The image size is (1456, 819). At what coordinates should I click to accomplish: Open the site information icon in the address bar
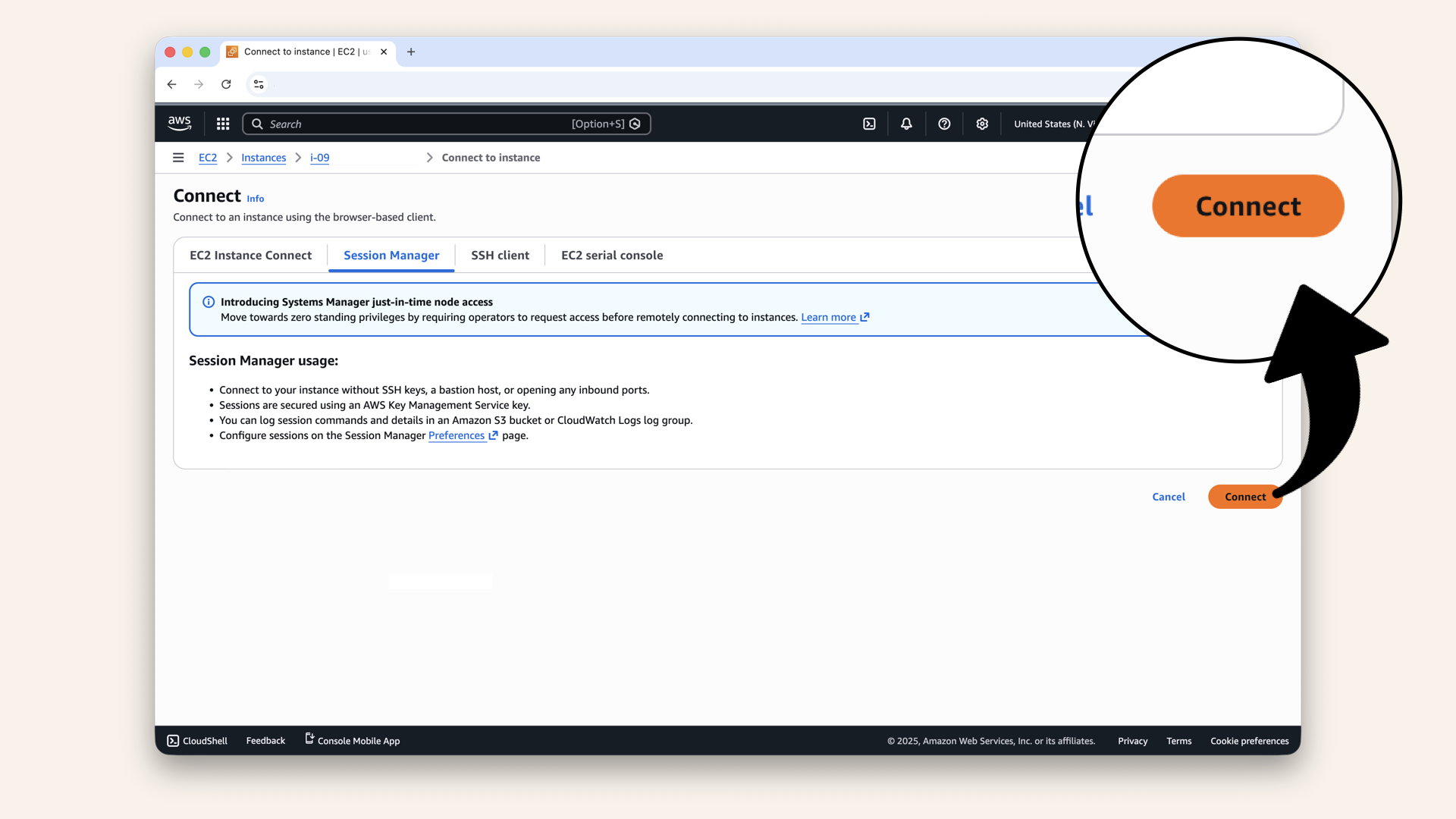point(259,84)
